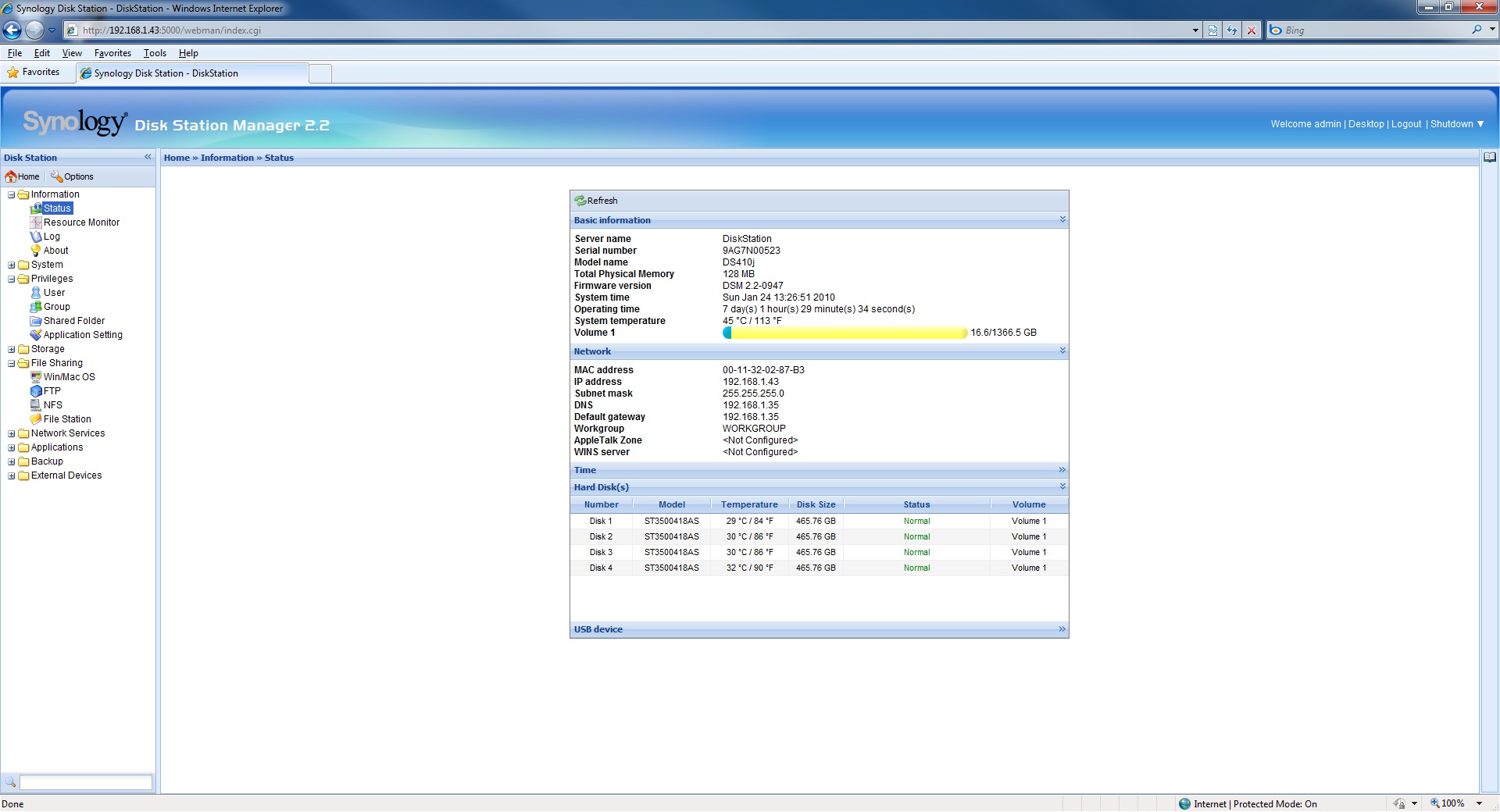Expand the Storage tree node
The height and width of the screenshot is (812, 1500).
point(12,349)
